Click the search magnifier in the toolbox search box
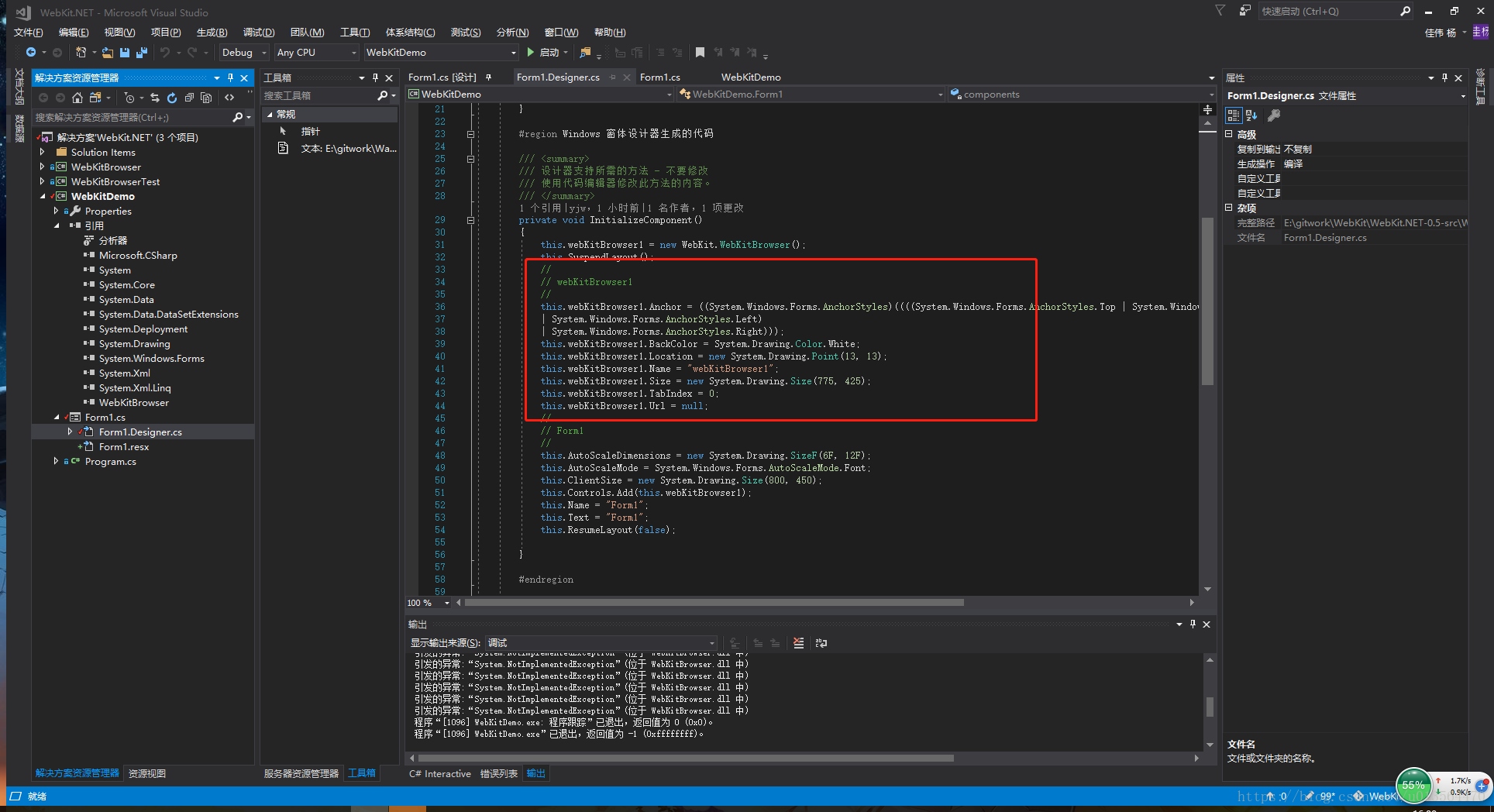 pyautogui.click(x=382, y=95)
